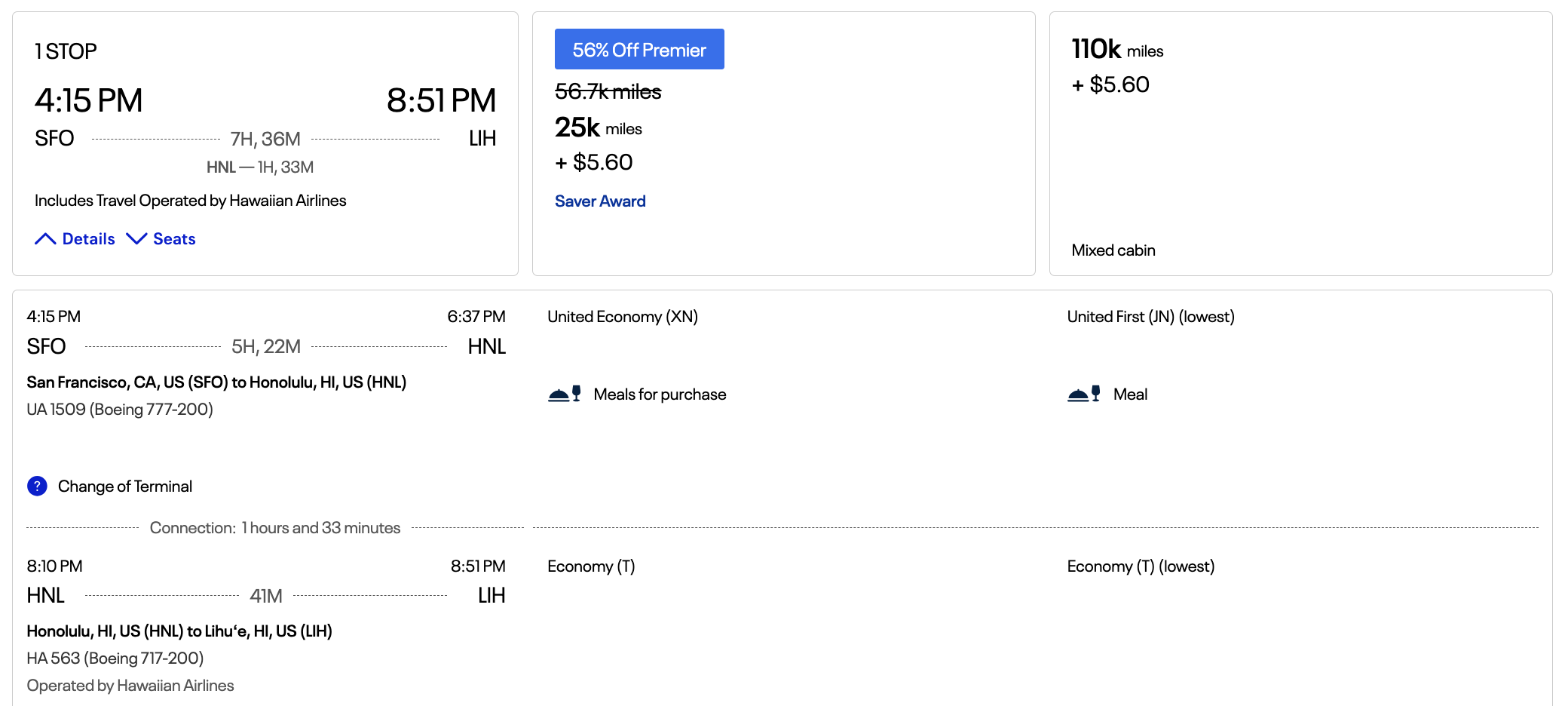
Task: Click the 'Mixed cabin' label
Action: tap(1113, 250)
